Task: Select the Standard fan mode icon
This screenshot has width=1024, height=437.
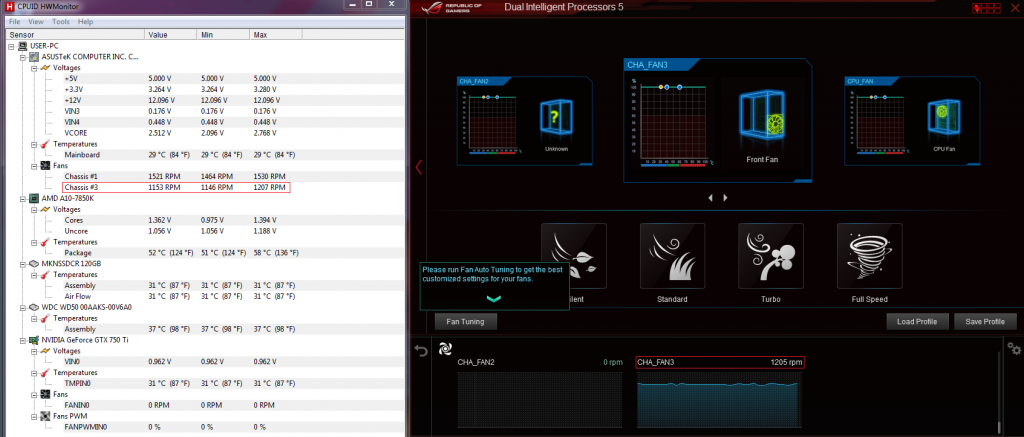Action: (x=672, y=256)
